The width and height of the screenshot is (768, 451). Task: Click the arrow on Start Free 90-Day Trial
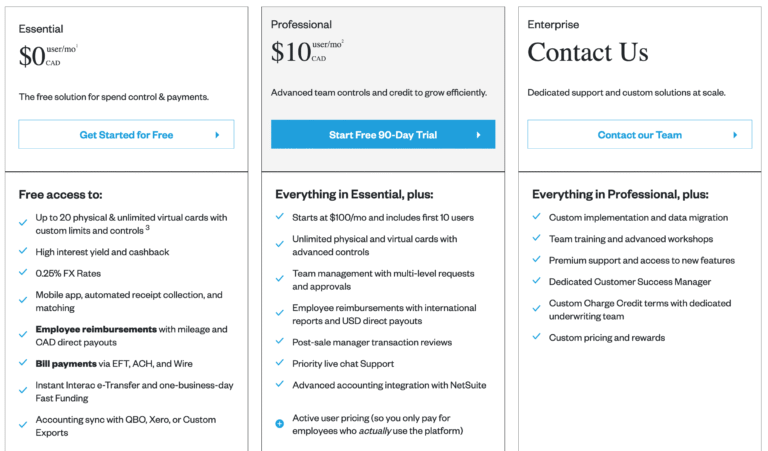478,135
